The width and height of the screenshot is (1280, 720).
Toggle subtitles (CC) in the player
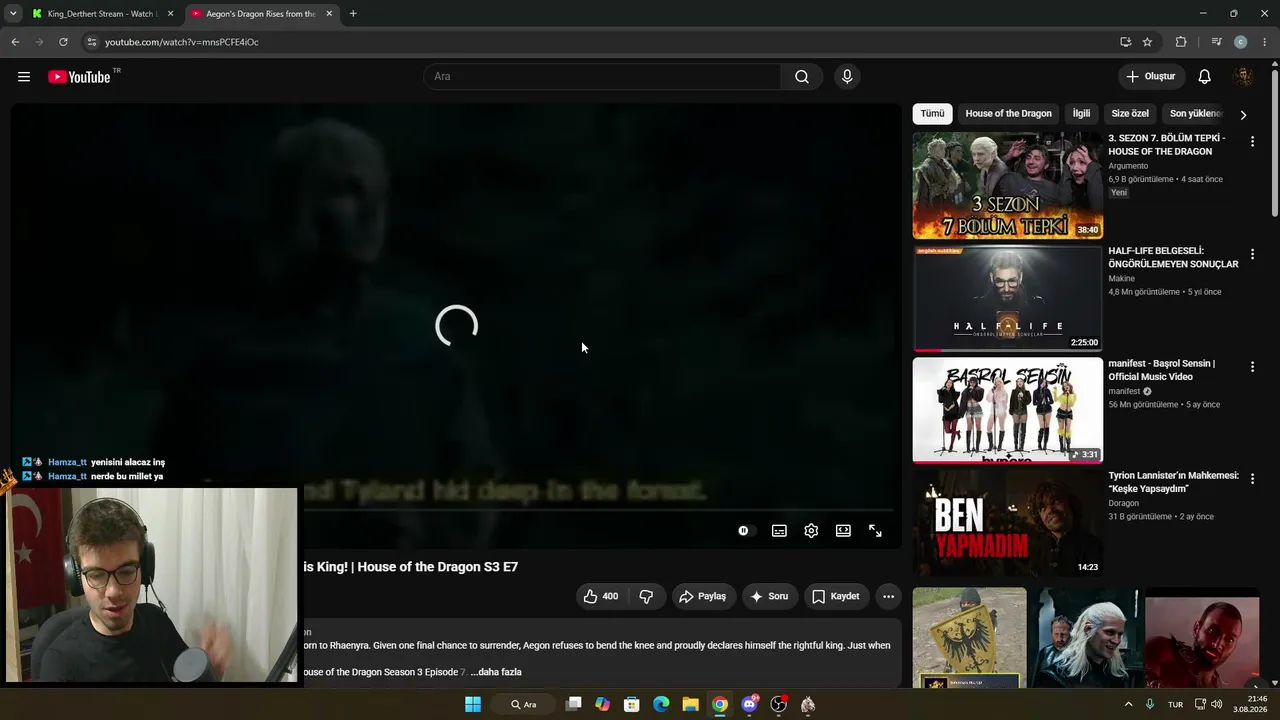[x=779, y=531]
